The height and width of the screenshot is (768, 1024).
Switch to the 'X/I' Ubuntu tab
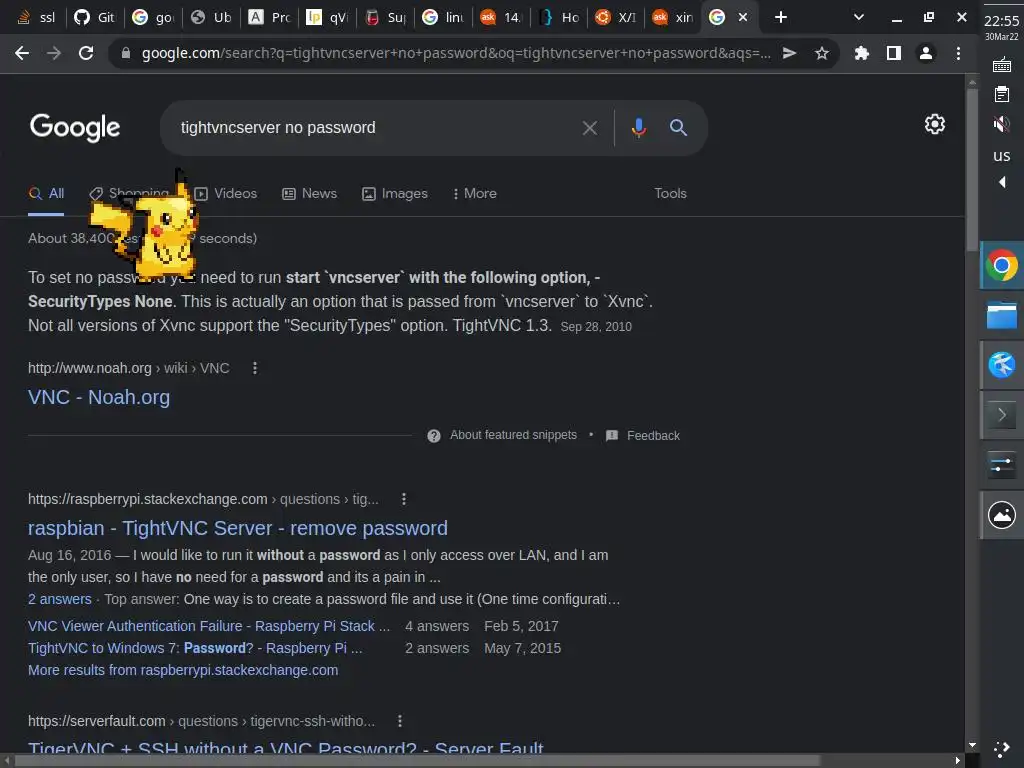(616, 17)
